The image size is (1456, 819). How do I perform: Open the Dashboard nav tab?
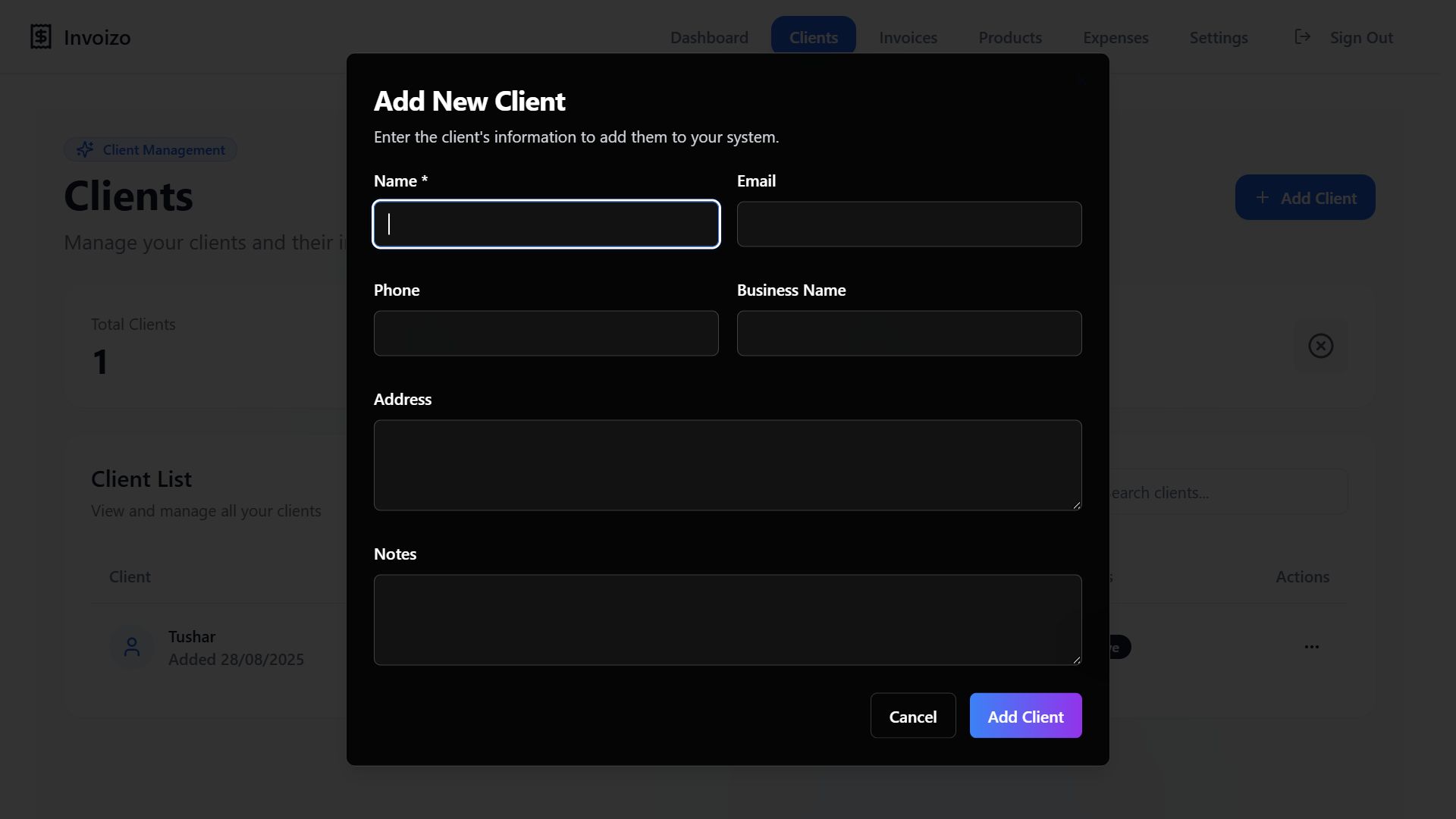pyautogui.click(x=708, y=37)
